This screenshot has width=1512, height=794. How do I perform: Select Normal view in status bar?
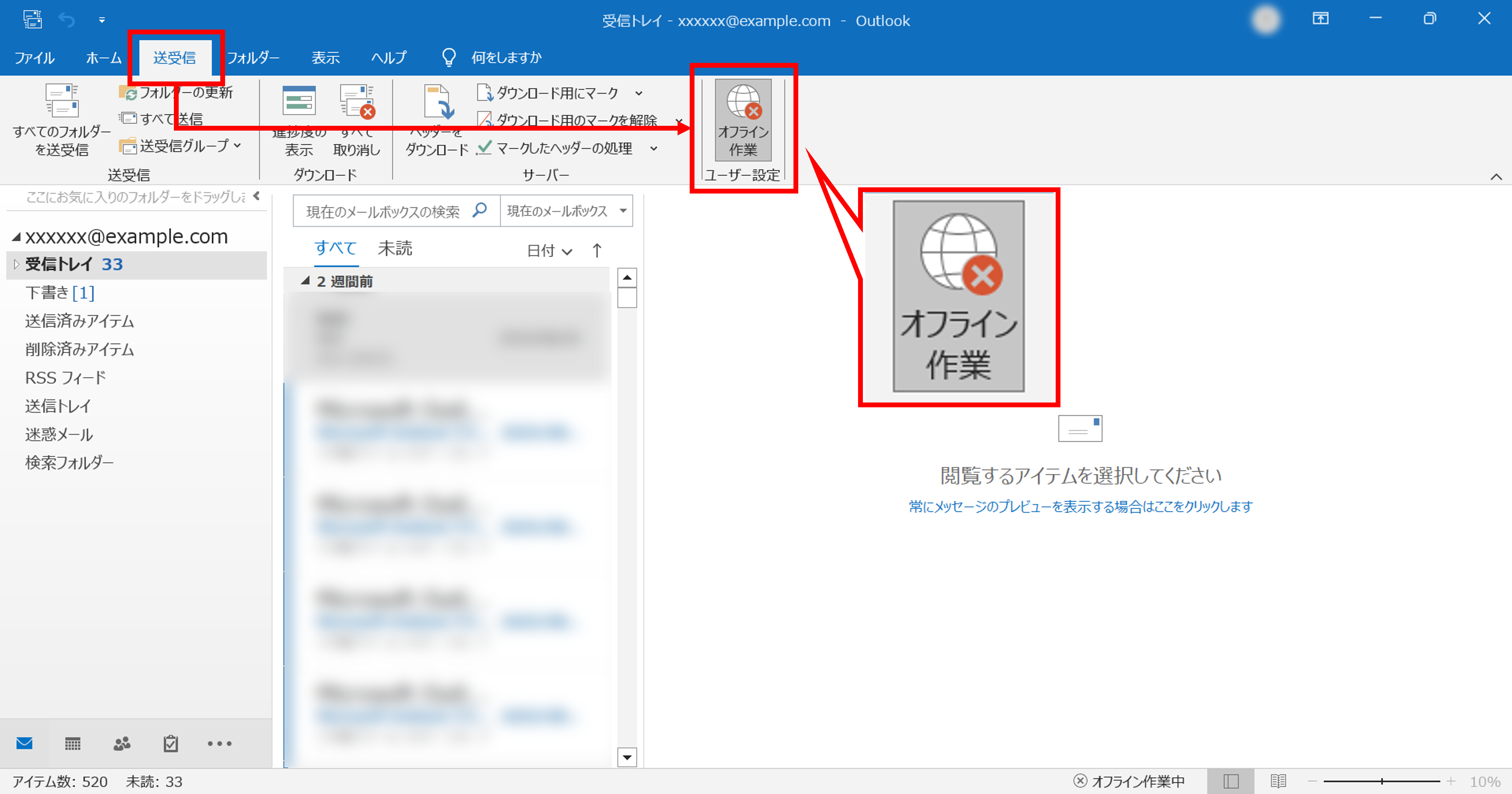point(1231,781)
